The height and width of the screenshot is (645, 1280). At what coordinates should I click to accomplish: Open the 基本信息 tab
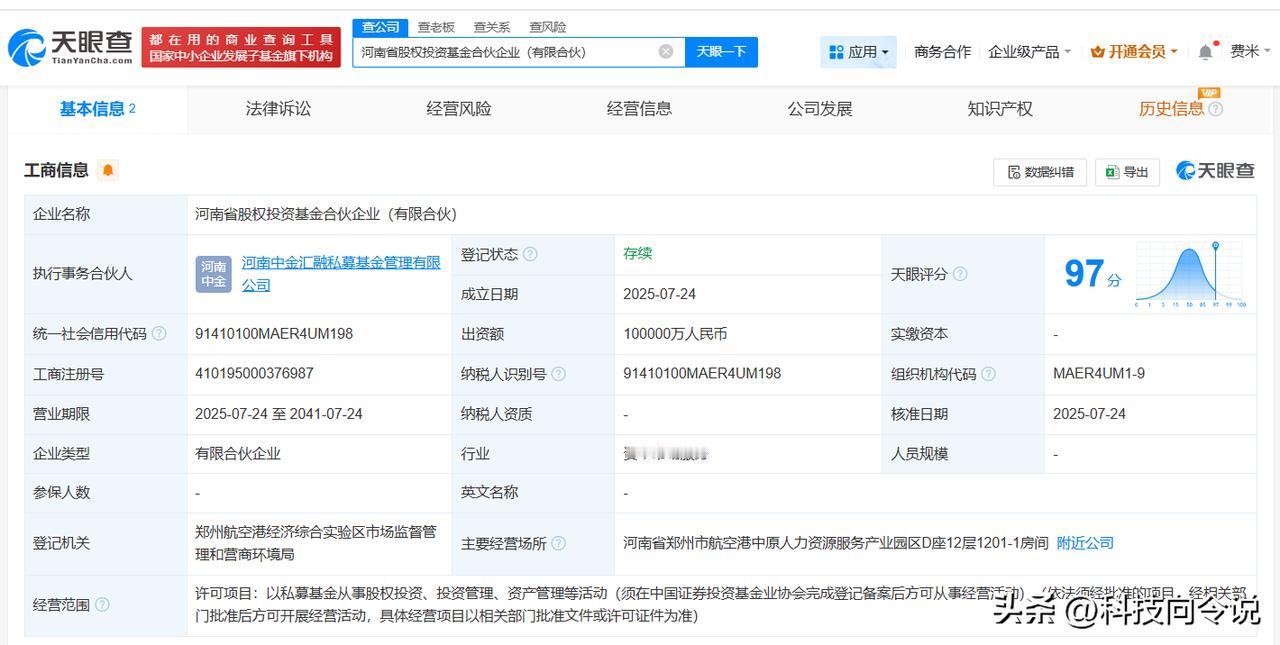point(97,109)
